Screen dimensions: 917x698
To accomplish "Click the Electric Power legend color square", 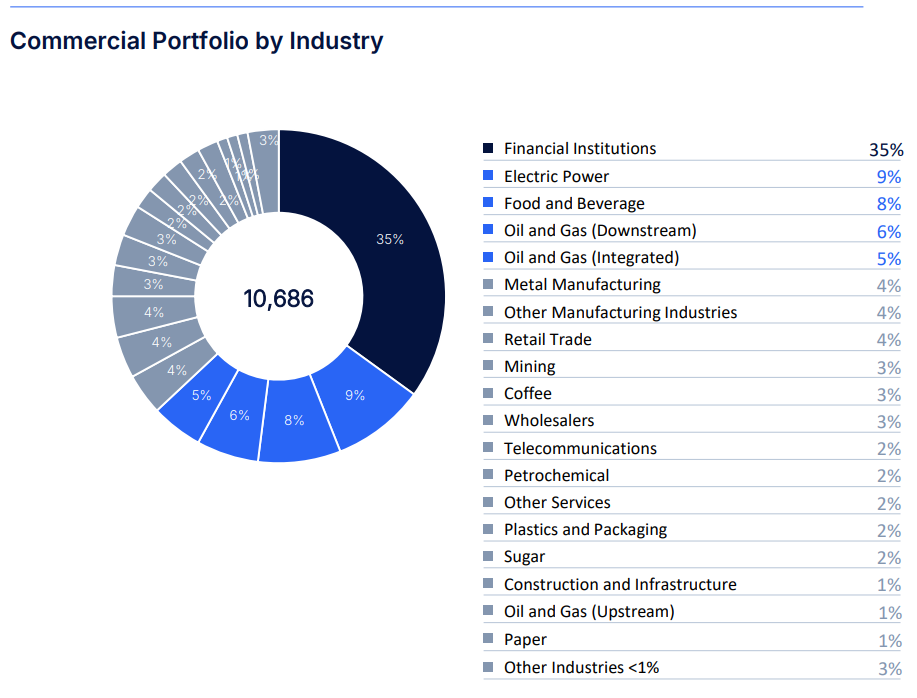I will pos(488,176).
